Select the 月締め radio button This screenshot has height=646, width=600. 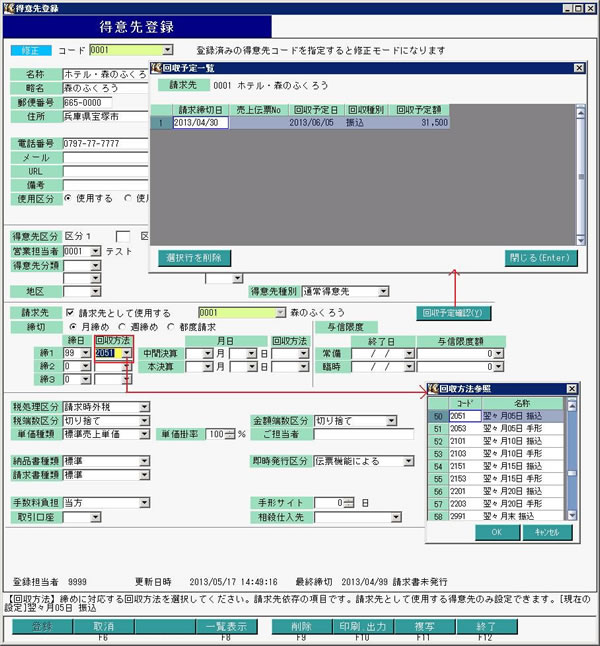pos(73,327)
